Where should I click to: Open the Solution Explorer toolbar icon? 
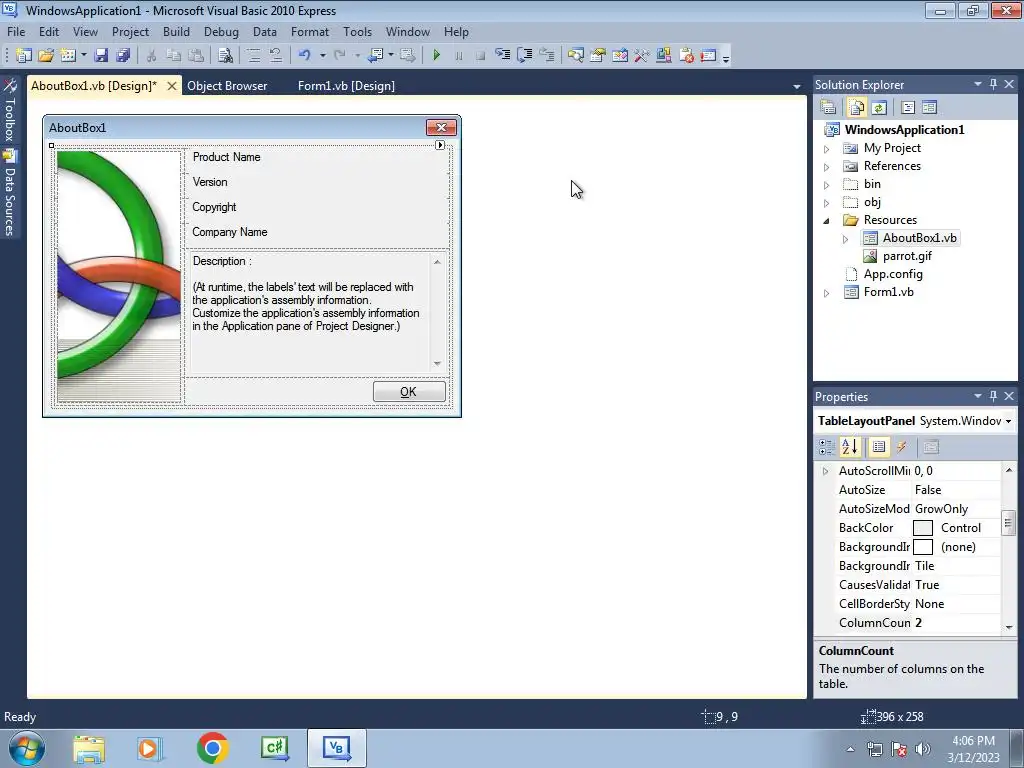pos(575,56)
